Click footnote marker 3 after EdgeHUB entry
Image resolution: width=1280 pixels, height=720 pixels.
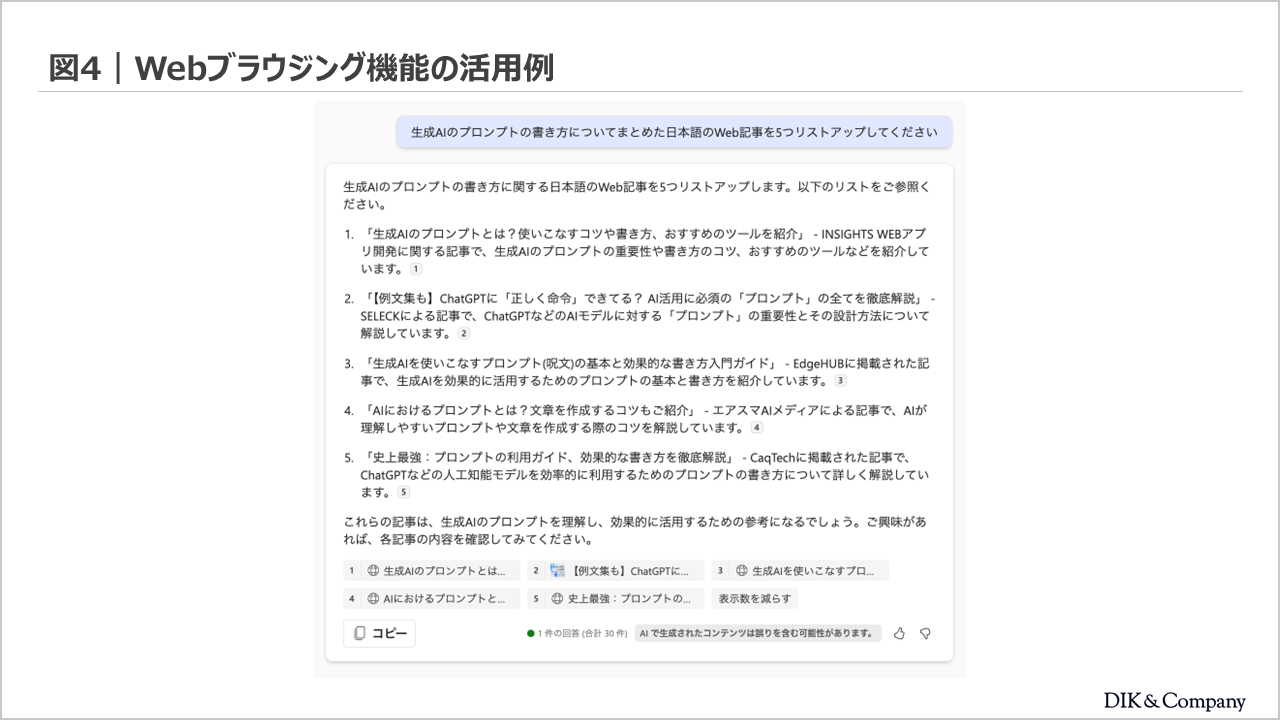pos(840,380)
